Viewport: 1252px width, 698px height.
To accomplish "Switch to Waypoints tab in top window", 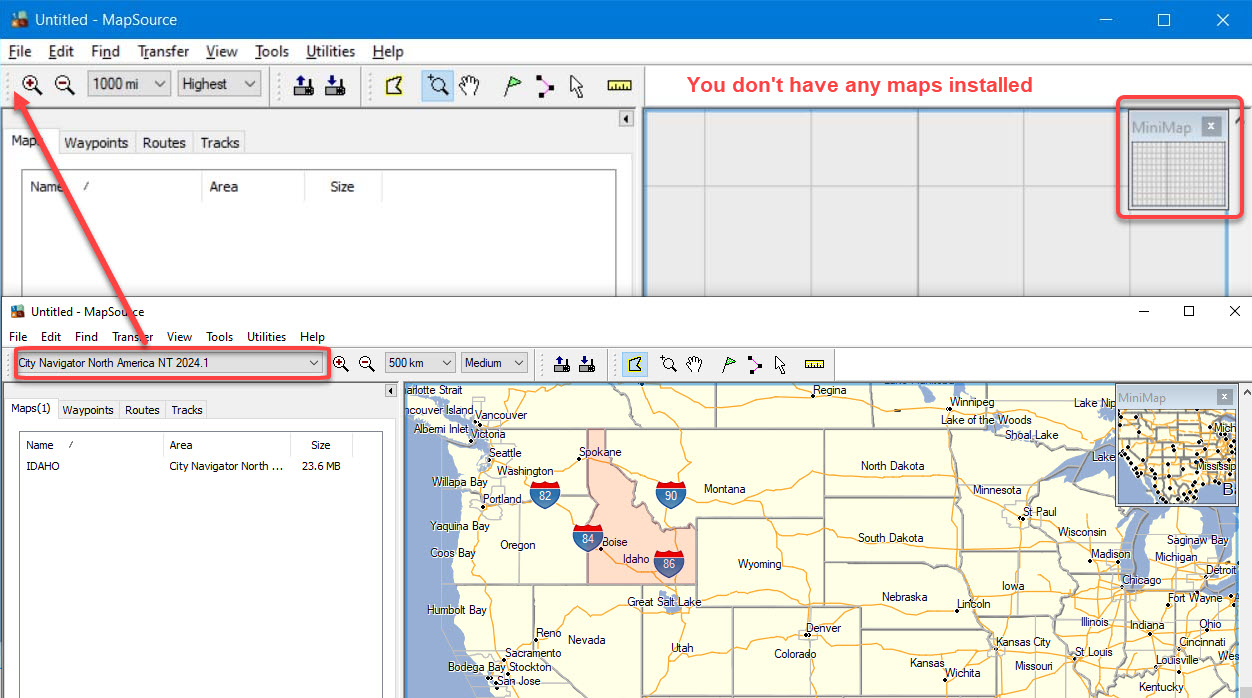I will click(x=96, y=143).
